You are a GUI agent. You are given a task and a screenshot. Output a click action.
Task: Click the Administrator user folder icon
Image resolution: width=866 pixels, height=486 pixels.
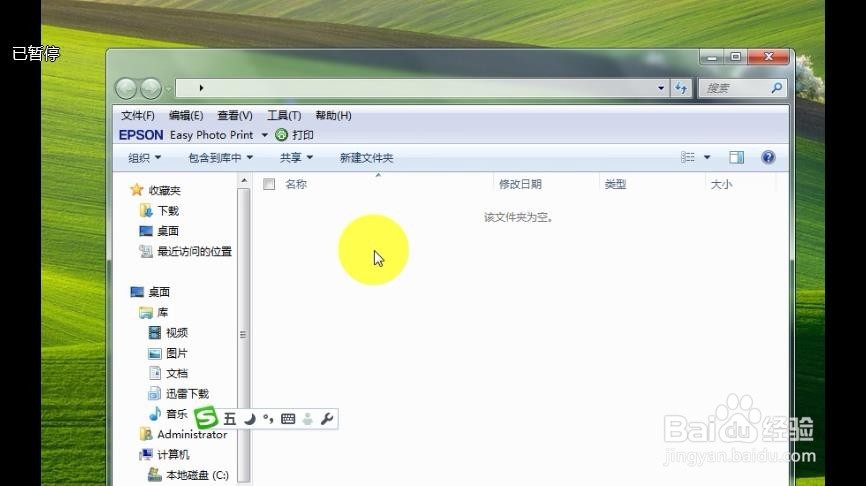pos(146,434)
